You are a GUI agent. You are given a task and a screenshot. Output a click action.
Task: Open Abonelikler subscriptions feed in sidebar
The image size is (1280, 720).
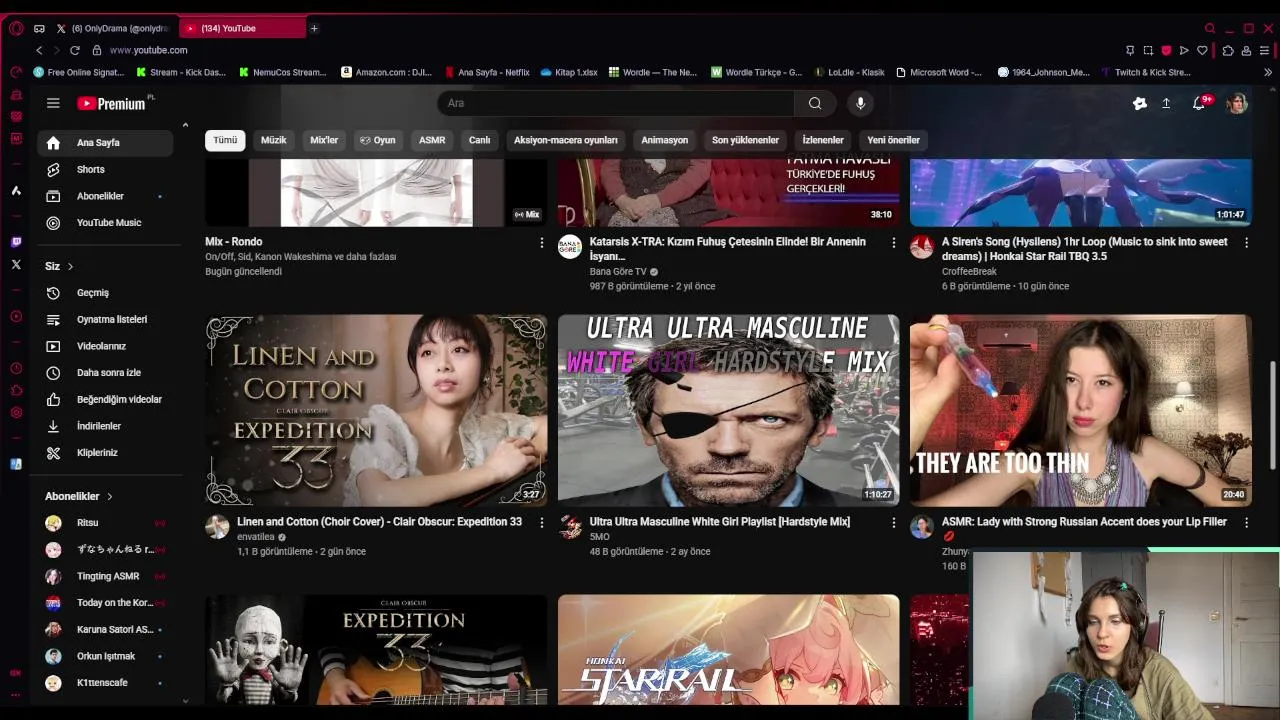click(x=105, y=196)
